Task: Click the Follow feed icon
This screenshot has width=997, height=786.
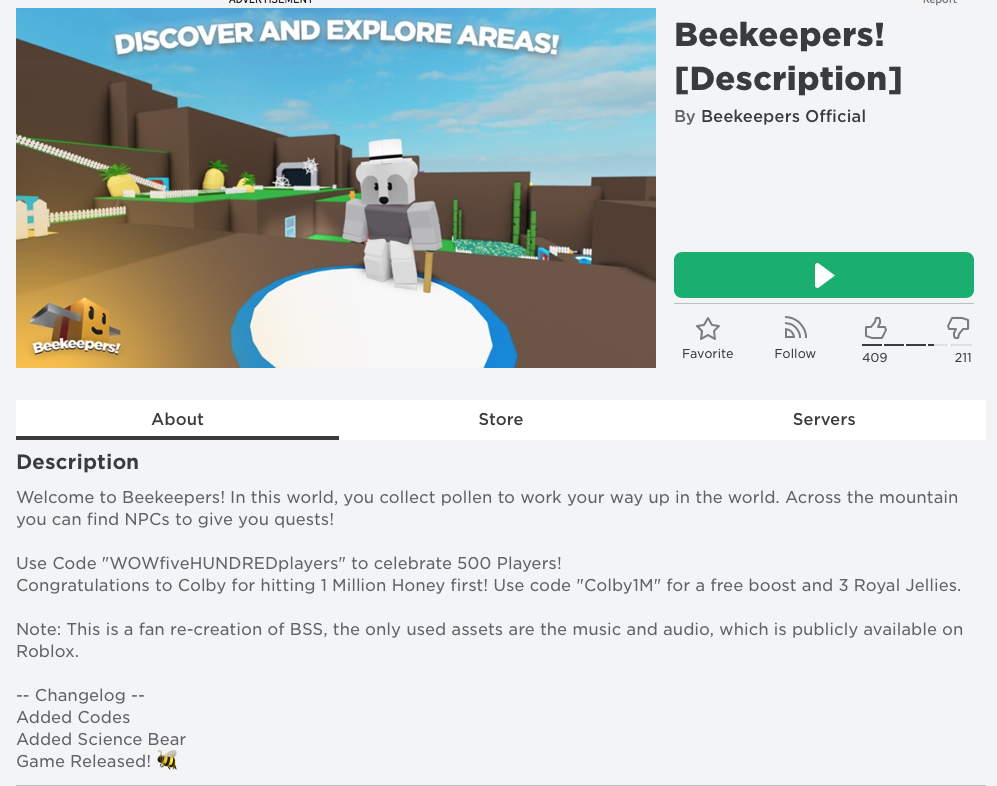Action: [795, 328]
